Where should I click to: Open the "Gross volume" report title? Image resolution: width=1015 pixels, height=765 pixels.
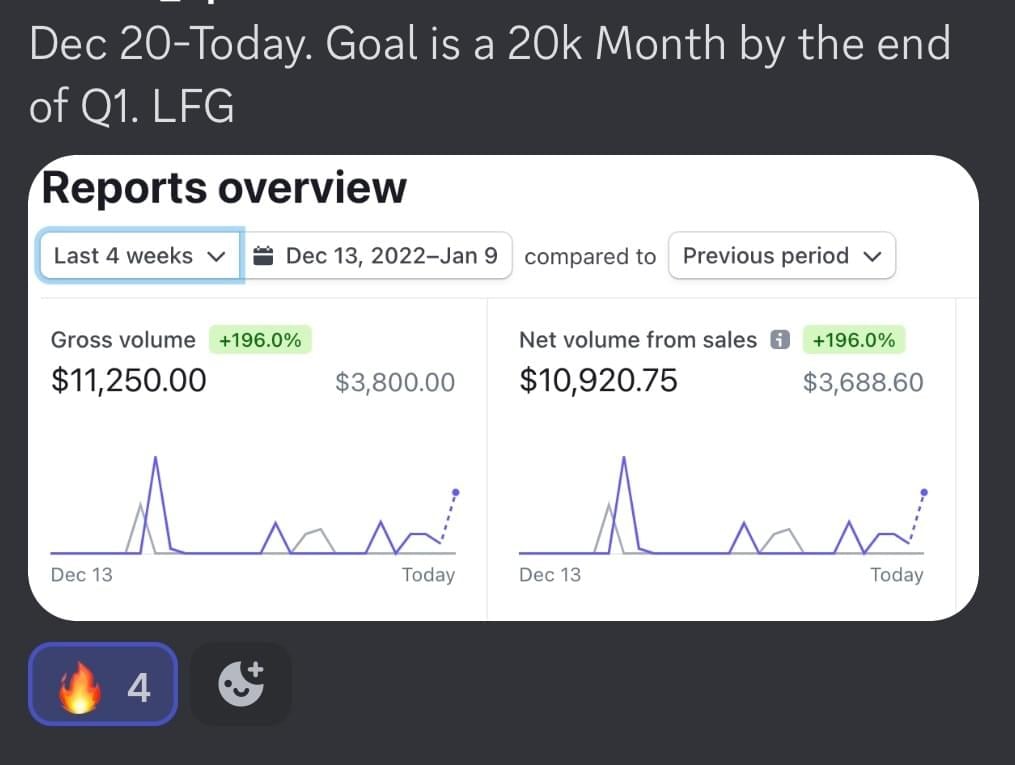[x=123, y=340]
